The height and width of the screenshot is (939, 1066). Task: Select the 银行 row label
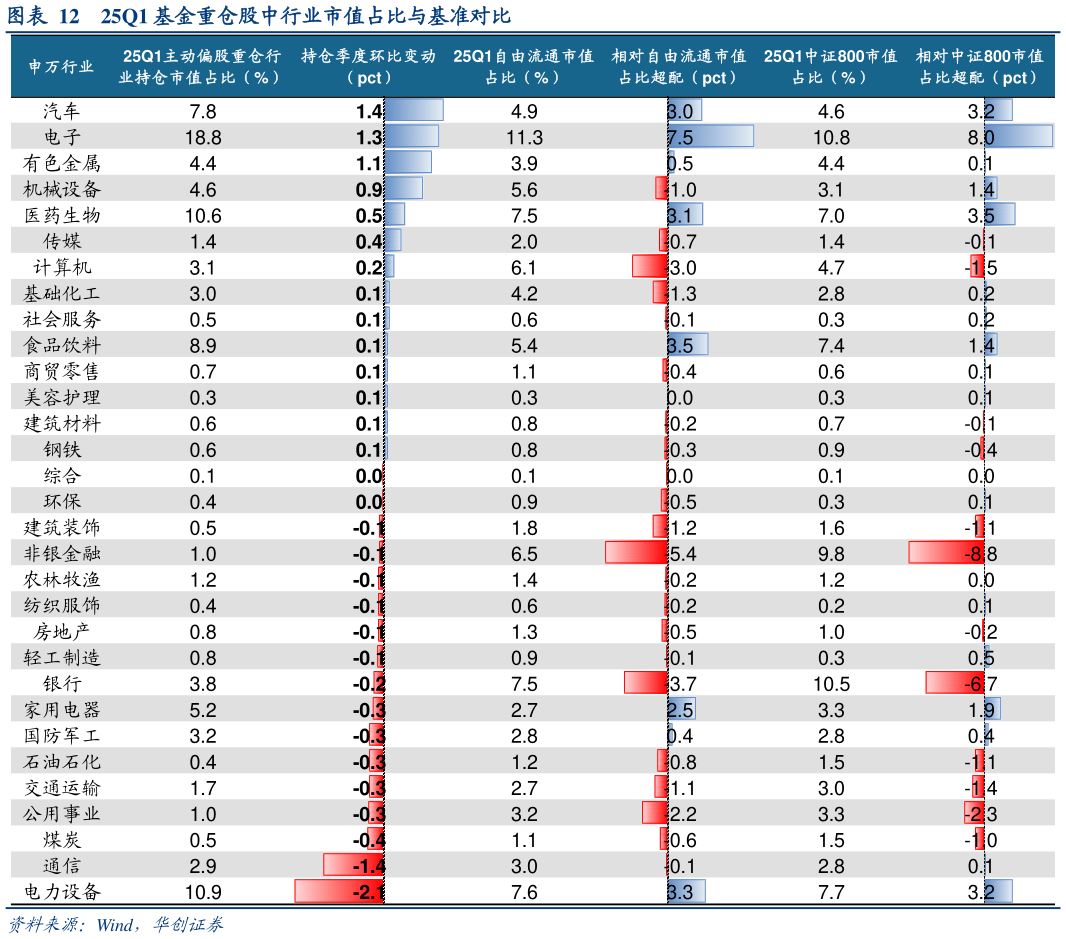[62, 683]
